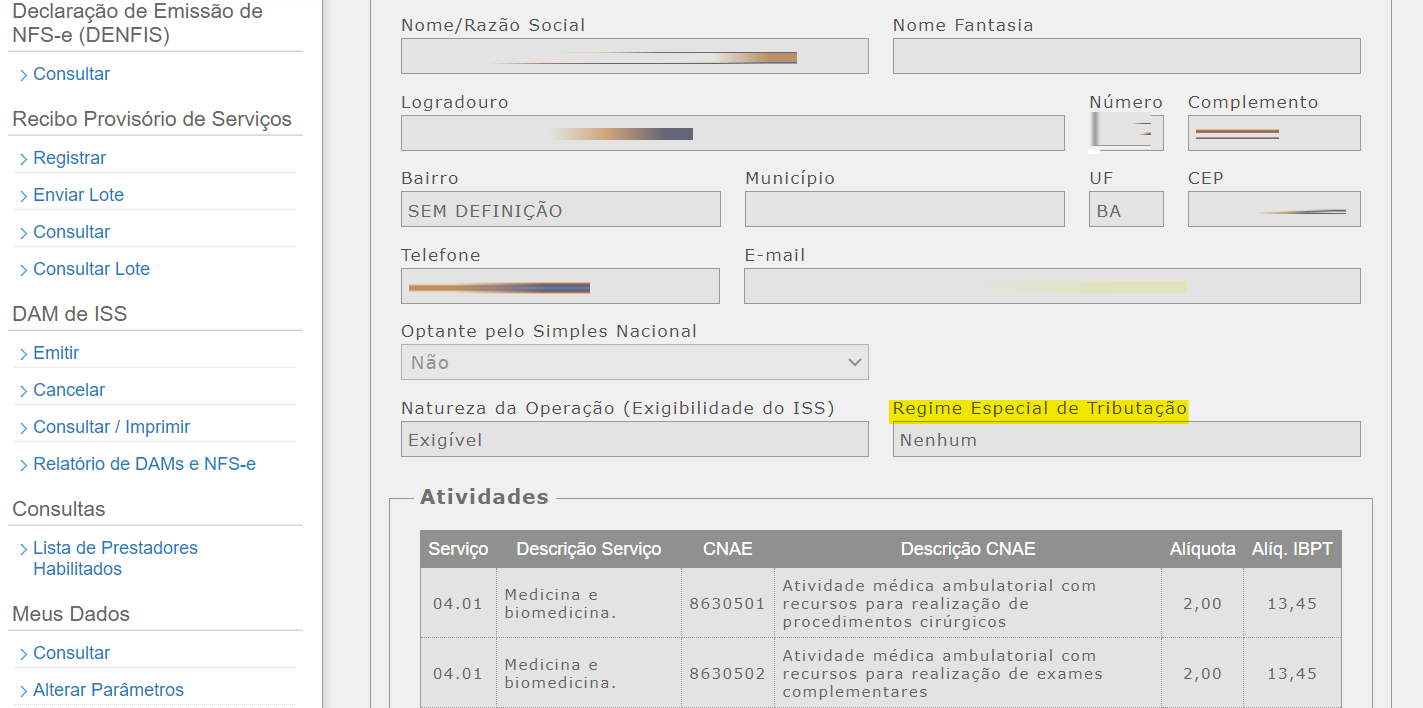Image resolution: width=1423 pixels, height=708 pixels.
Task: Click the Descrição CNAE column header
Action: tap(968, 549)
